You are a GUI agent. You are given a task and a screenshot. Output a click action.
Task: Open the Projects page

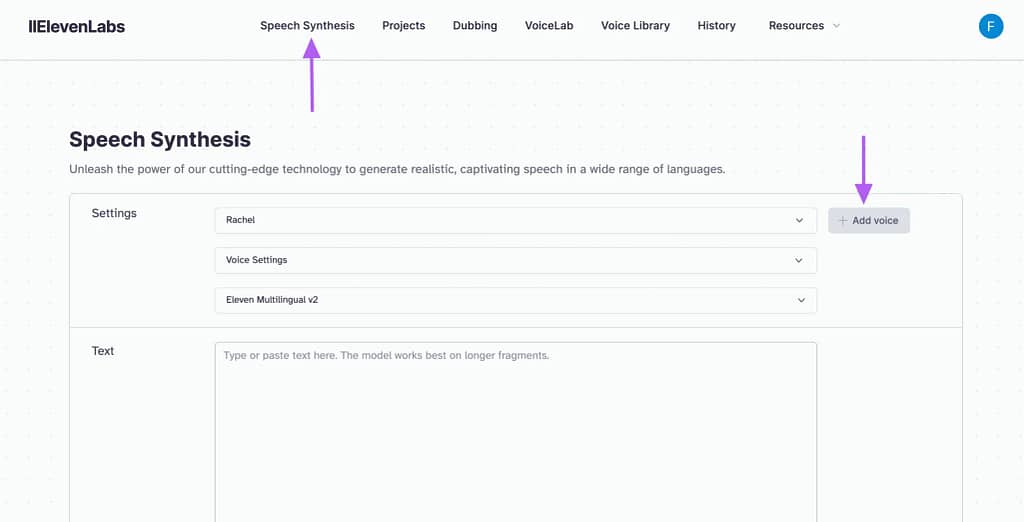tap(403, 26)
